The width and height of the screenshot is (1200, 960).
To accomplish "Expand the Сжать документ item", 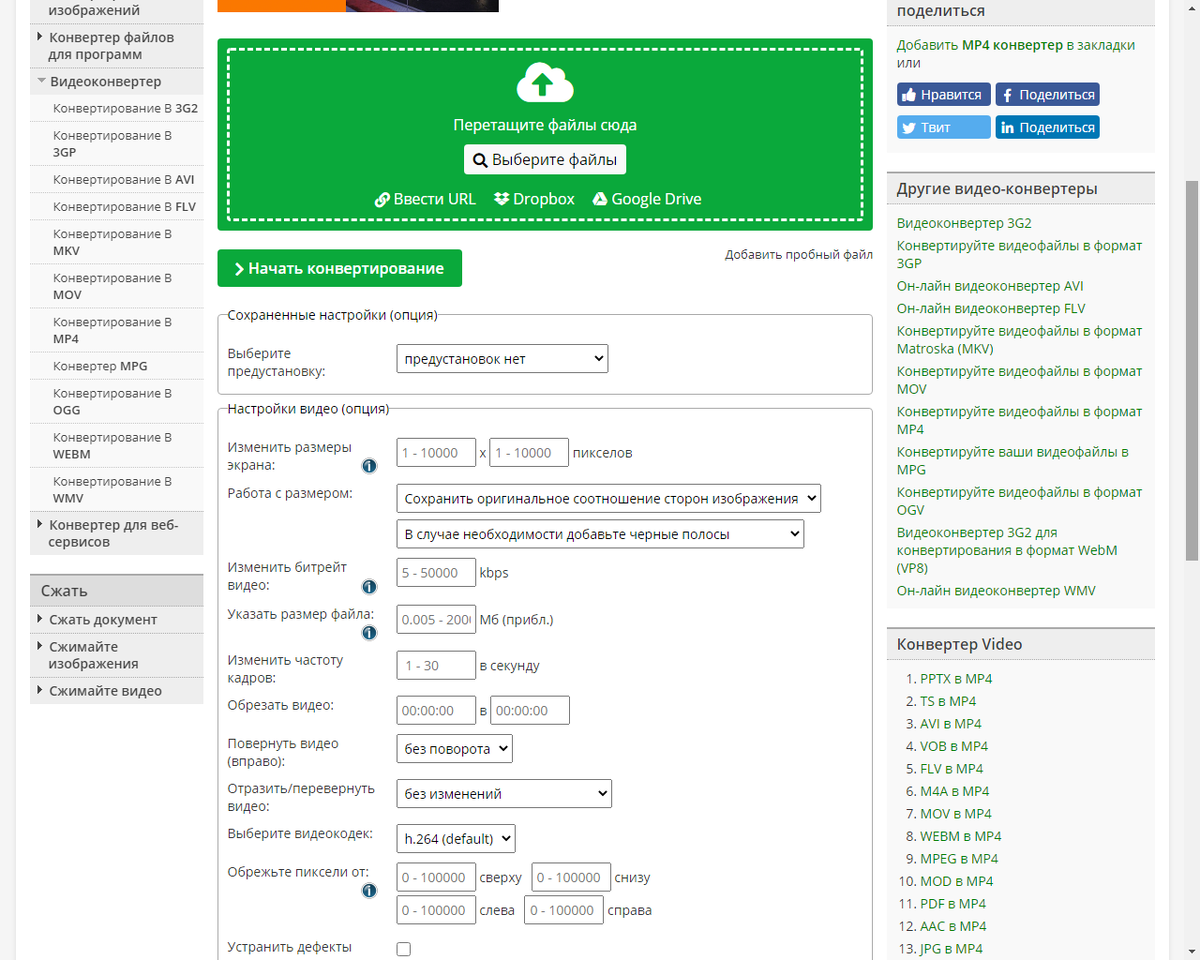I will (116, 620).
